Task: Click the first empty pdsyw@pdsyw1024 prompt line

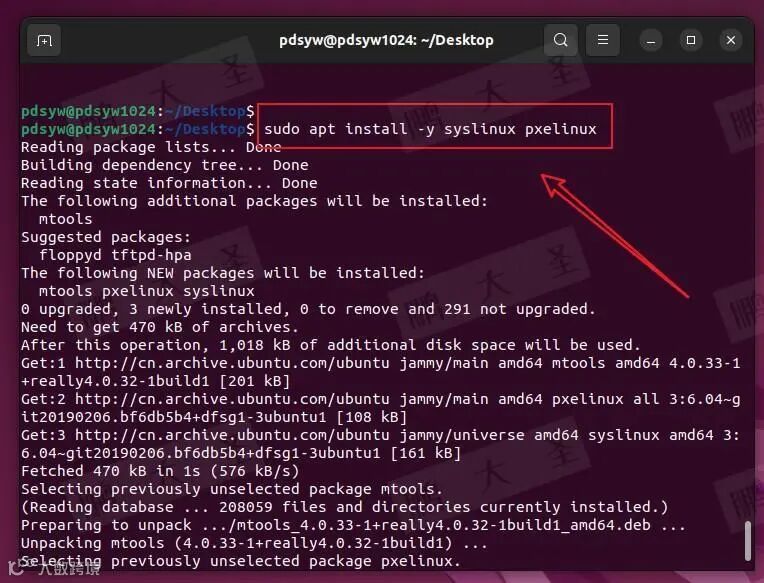Action: [137, 111]
